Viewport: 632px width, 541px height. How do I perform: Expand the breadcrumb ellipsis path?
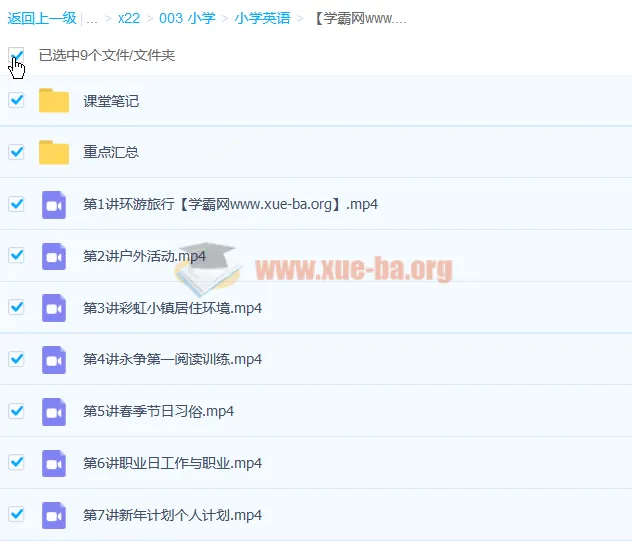[x=91, y=18]
